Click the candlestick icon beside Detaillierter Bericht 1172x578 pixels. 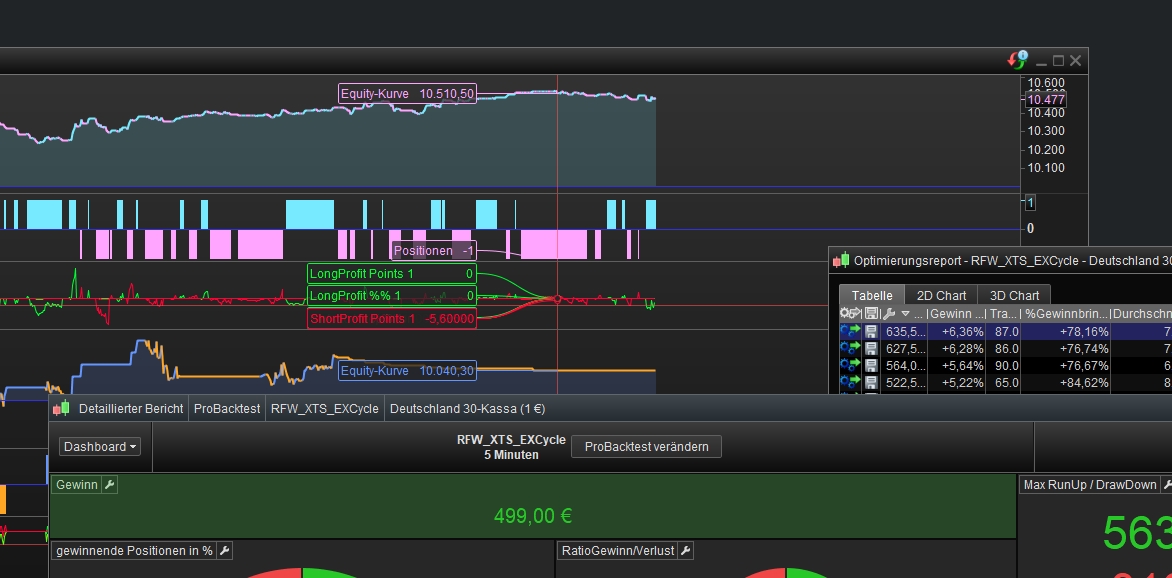[x=61, y=408]
